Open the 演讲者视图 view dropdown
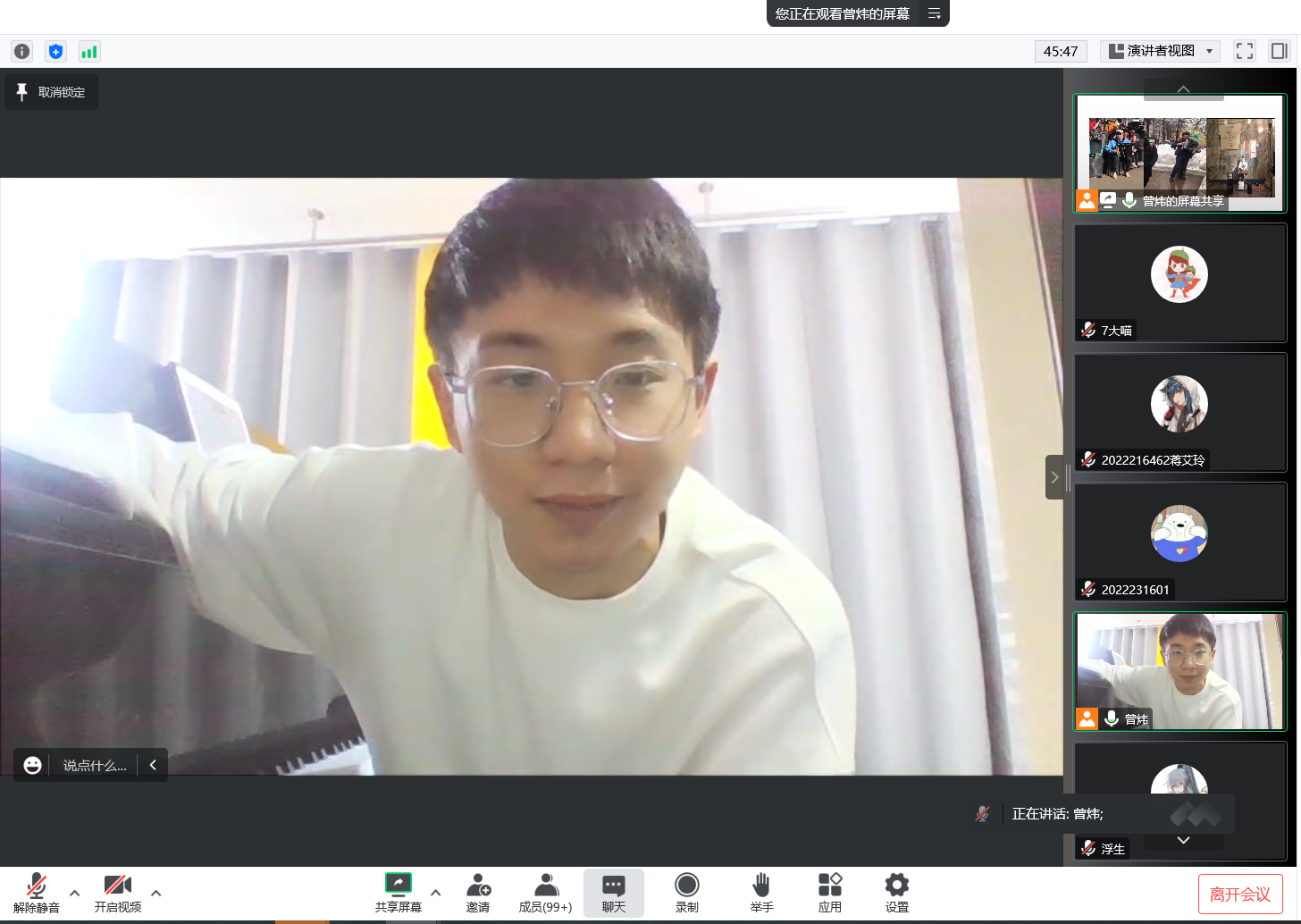Image resolution: width=1301 pixels, height=924 pixels. coord(1160,51)
